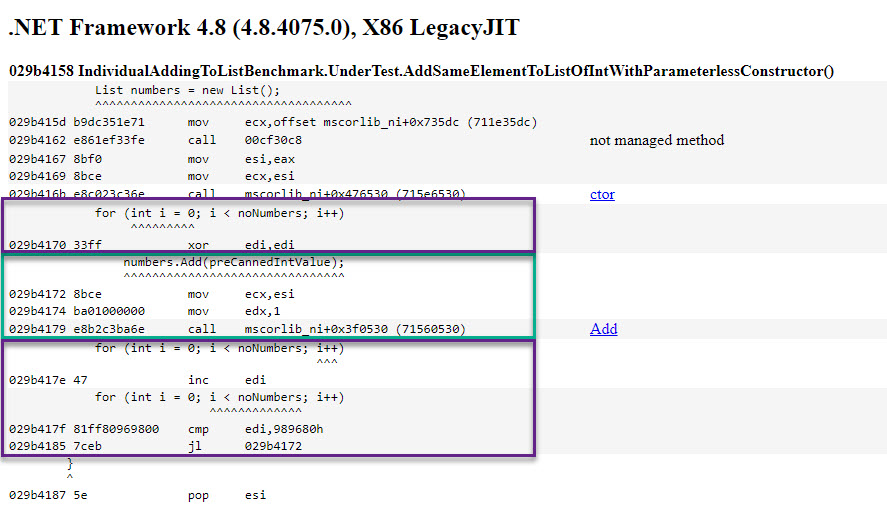The image size is (887, 518).
Task: Click the 'mov ecx,offset mscorlib_ni+0x735dc' instruction
Action: point(362,122)
